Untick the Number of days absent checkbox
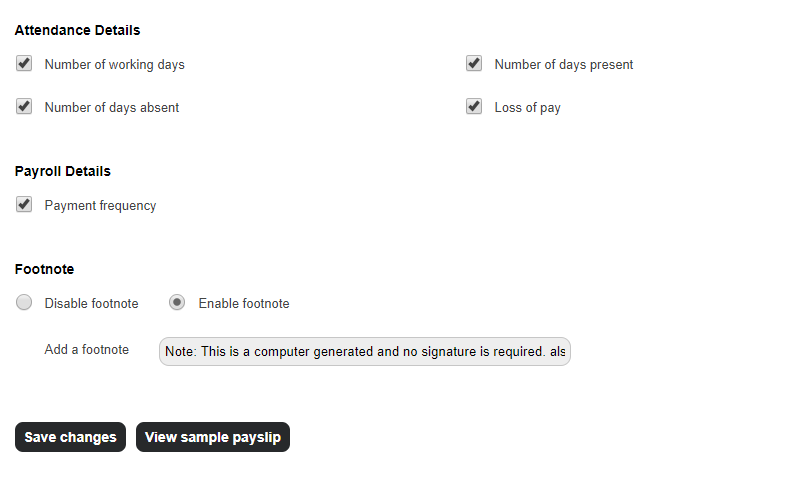The width and height of the screenshot is (791, 491). pyautogui.click(x=24, y=106)
